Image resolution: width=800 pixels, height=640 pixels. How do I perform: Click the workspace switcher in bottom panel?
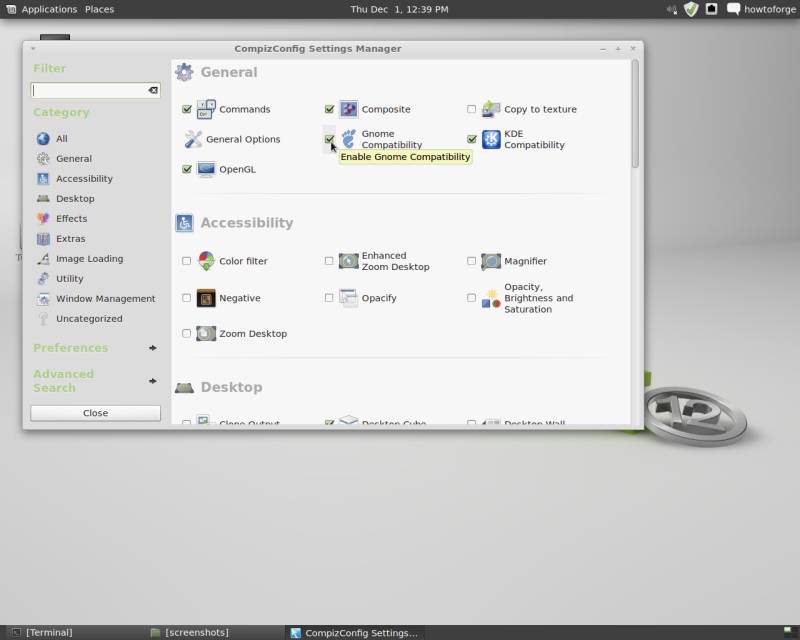click(788, 631)
